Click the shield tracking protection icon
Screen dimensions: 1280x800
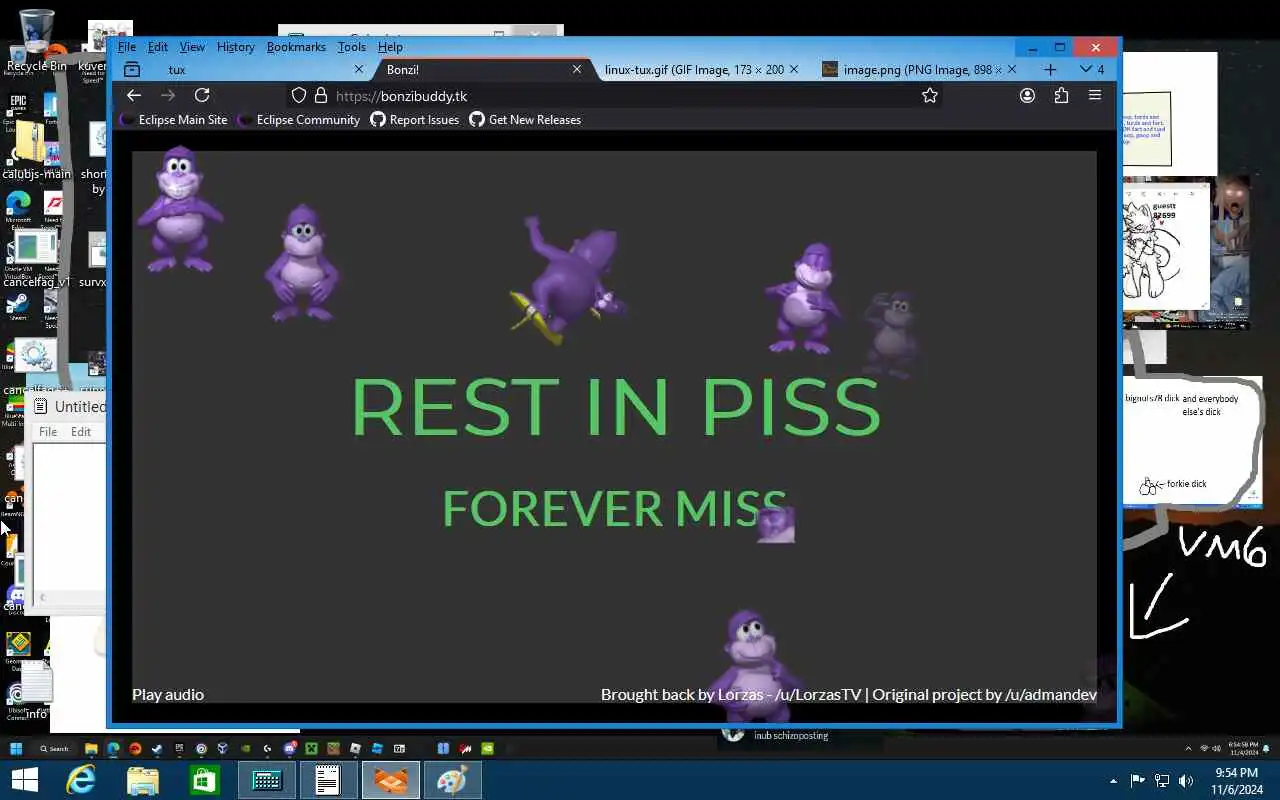[298, 95]
